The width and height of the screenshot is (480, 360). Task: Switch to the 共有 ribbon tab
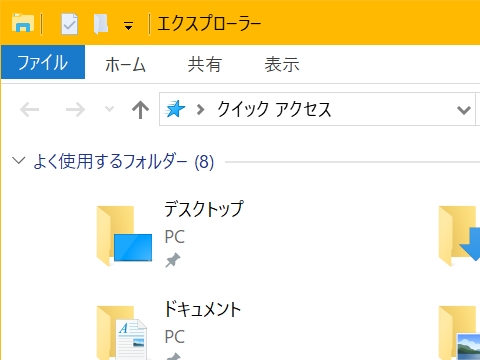pos(205,64)
